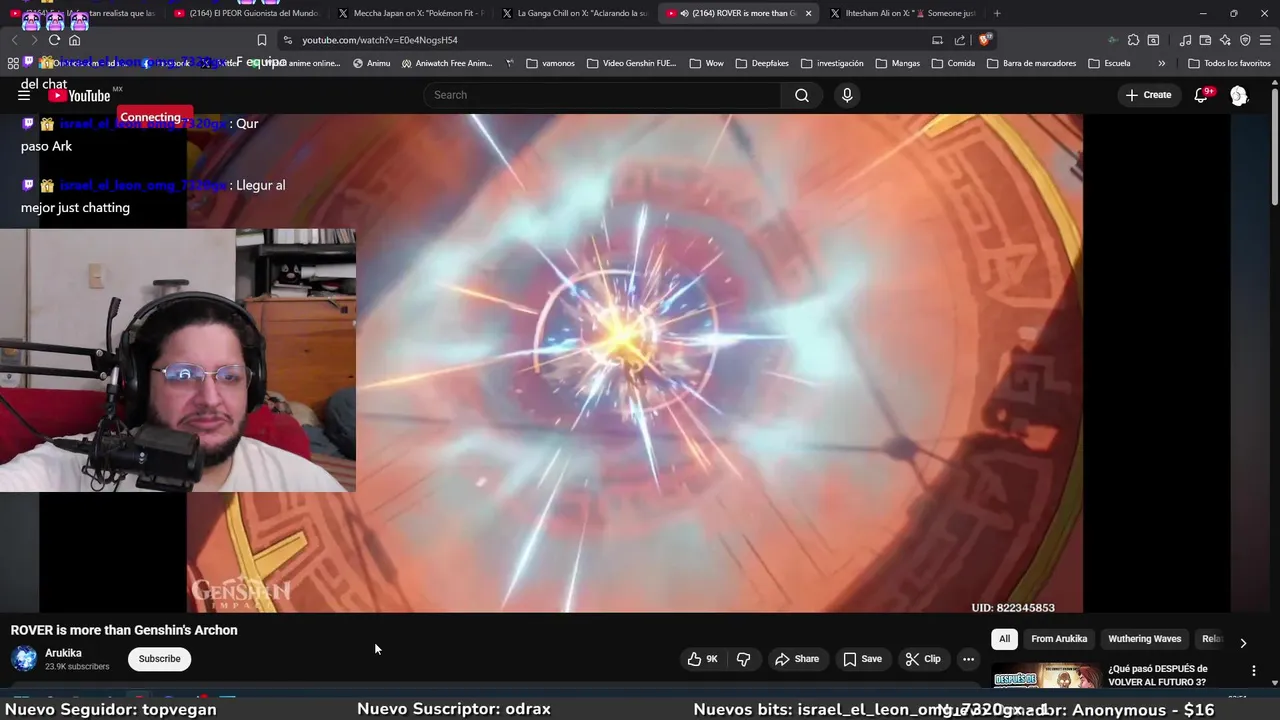
Task: Bookmark this page with bookmark icon
Action: pyautogui.click(x=262, y=40)
